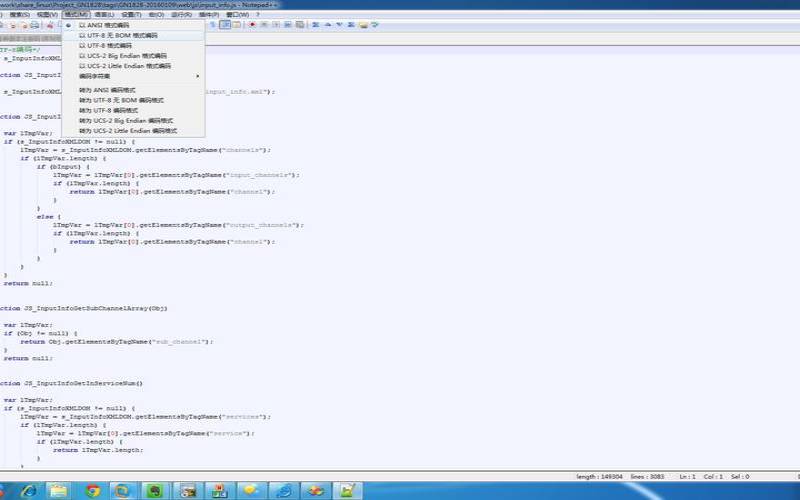Select 以 UTF-8 格式编码 option
This screenshot has width=800, height=500.
(134, 45)
